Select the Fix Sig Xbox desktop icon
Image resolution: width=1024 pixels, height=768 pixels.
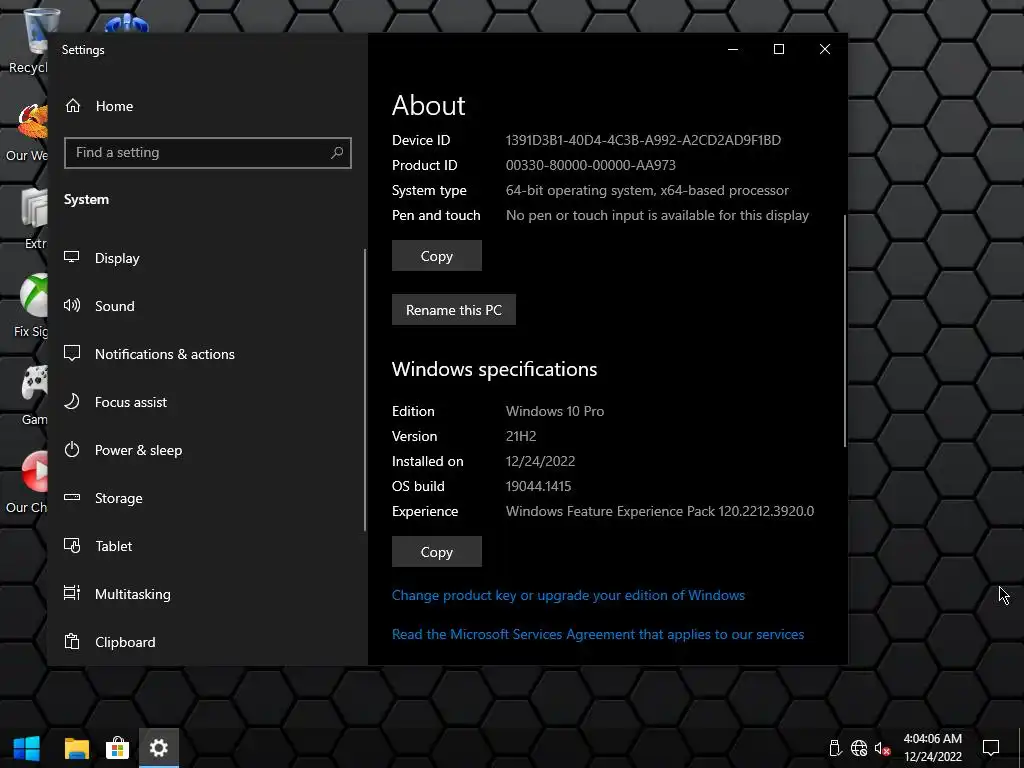(31, 305)
